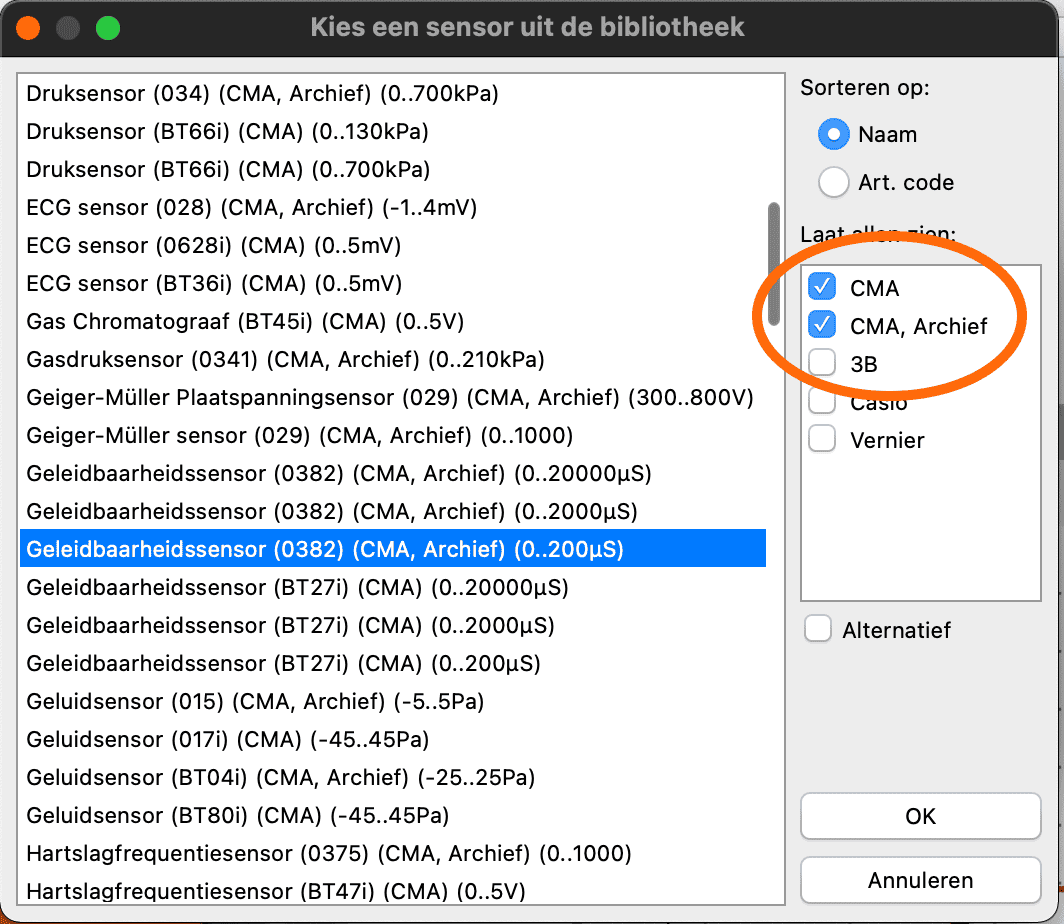The image size is (1064, 924).
Task: Choose Gasdruksensor (0341) 0..210kPa
Action: 285,359
